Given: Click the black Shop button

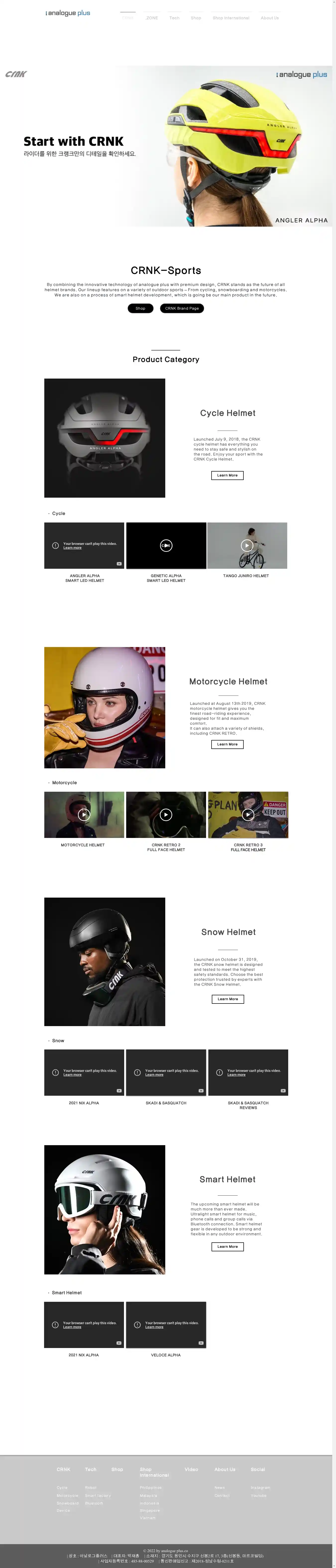Looking at the screenshot, I should coord(140,308).
